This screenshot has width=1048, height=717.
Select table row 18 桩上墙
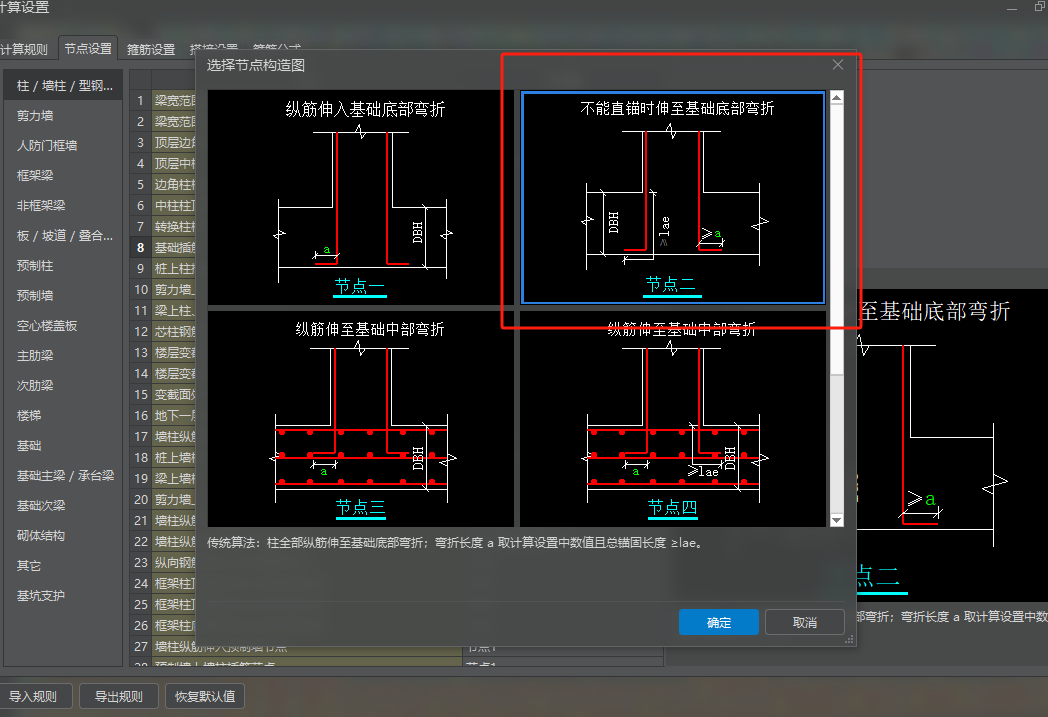[x=163, y=458]
